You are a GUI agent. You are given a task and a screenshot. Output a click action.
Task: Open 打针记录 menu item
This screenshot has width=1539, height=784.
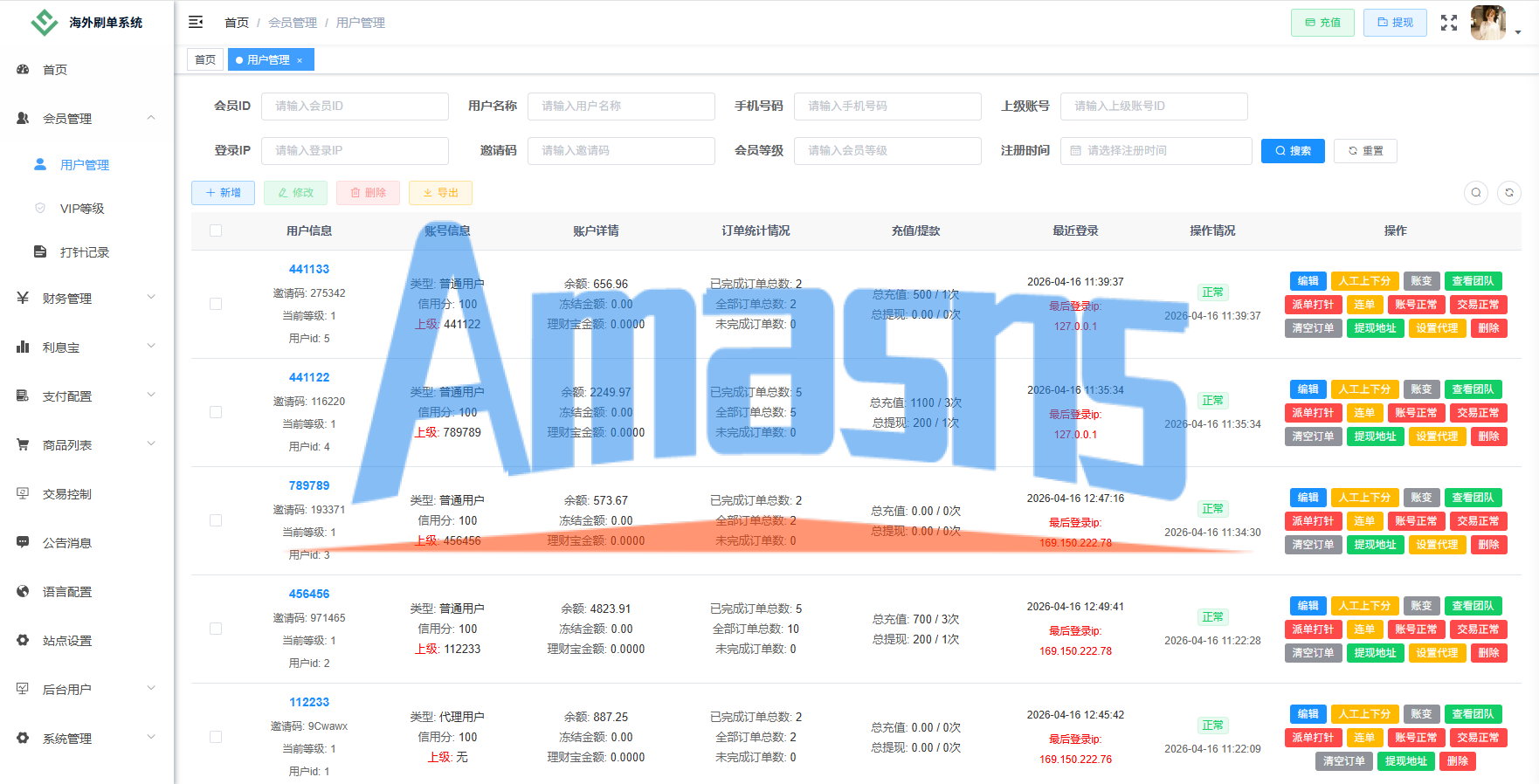pyautogui.click(x=85, y=252)
